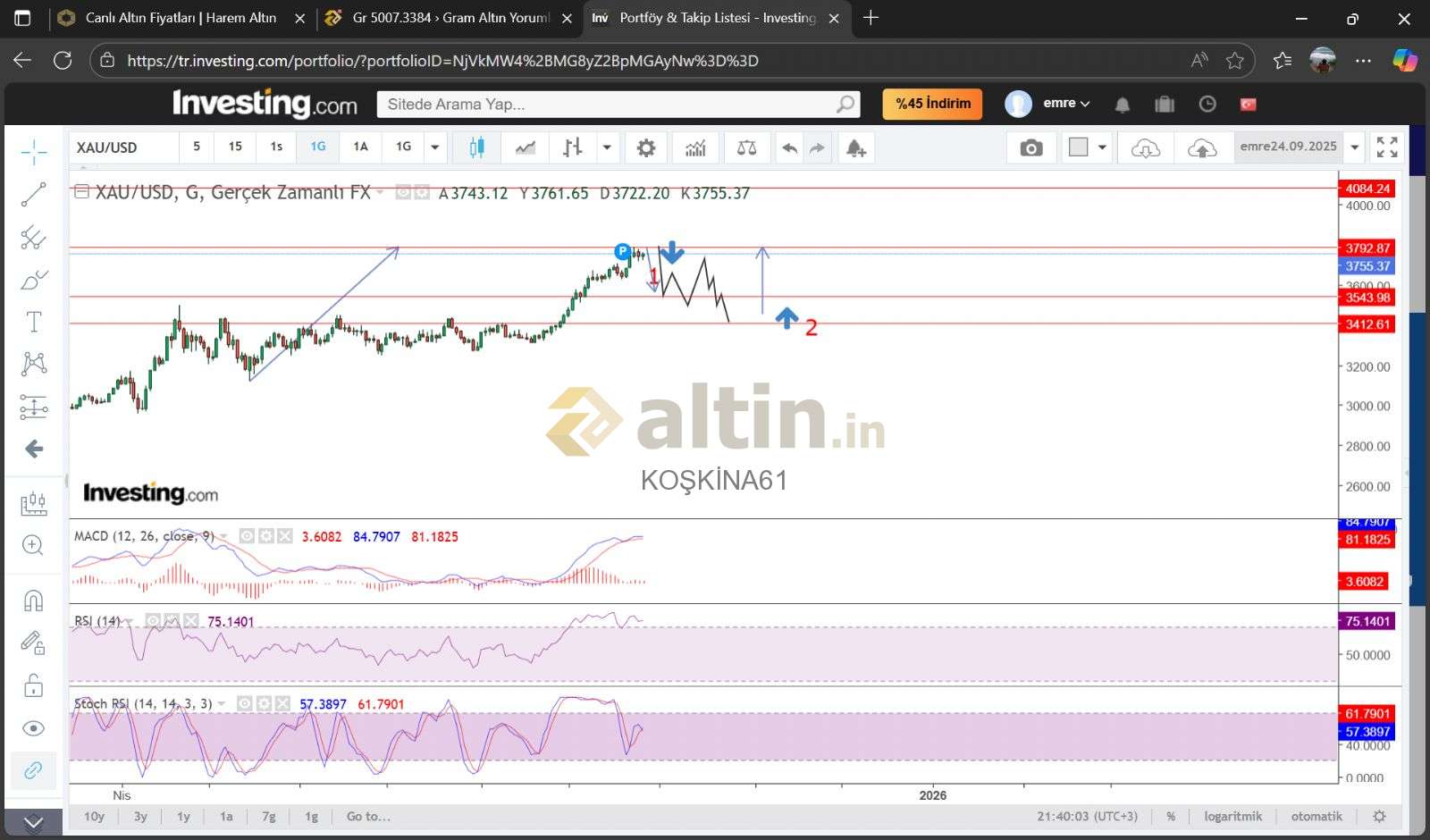Open the emre24.09.2025 saved layout dropdown
The image size is (1430, 840).
tap(1355, 147)
